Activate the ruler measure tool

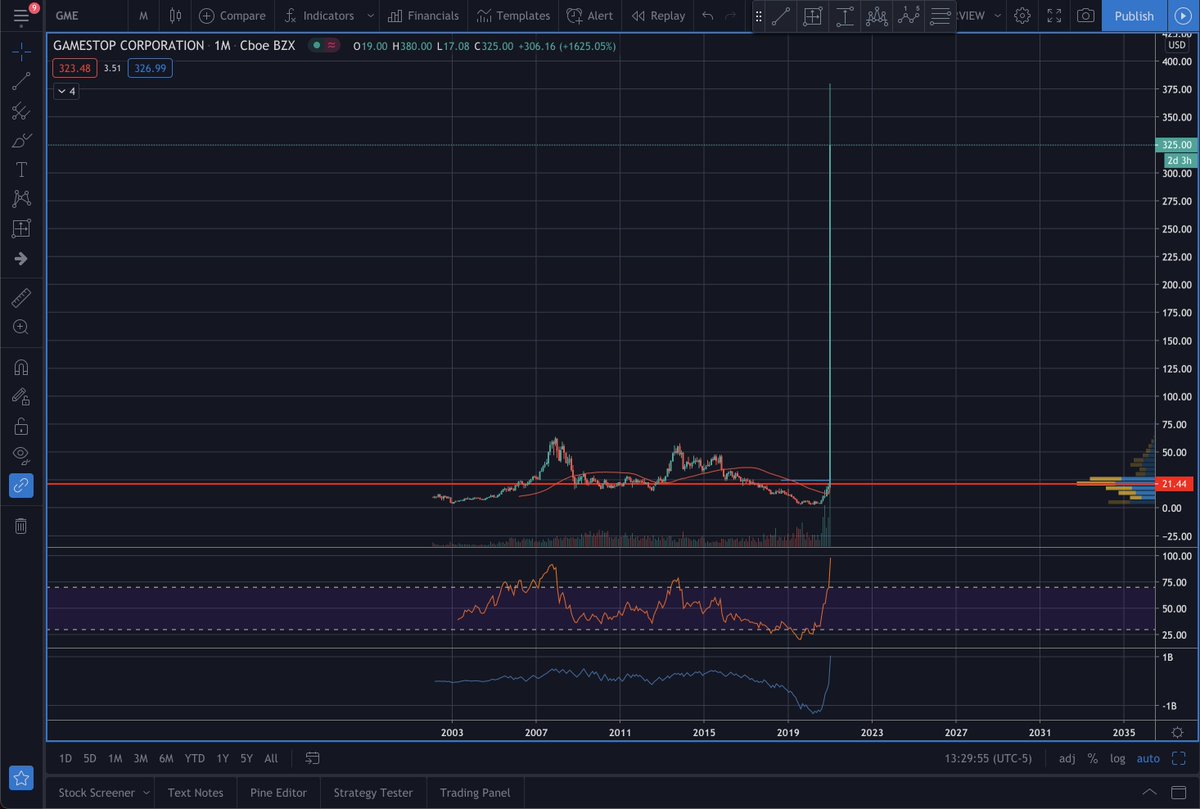[20, 297]
